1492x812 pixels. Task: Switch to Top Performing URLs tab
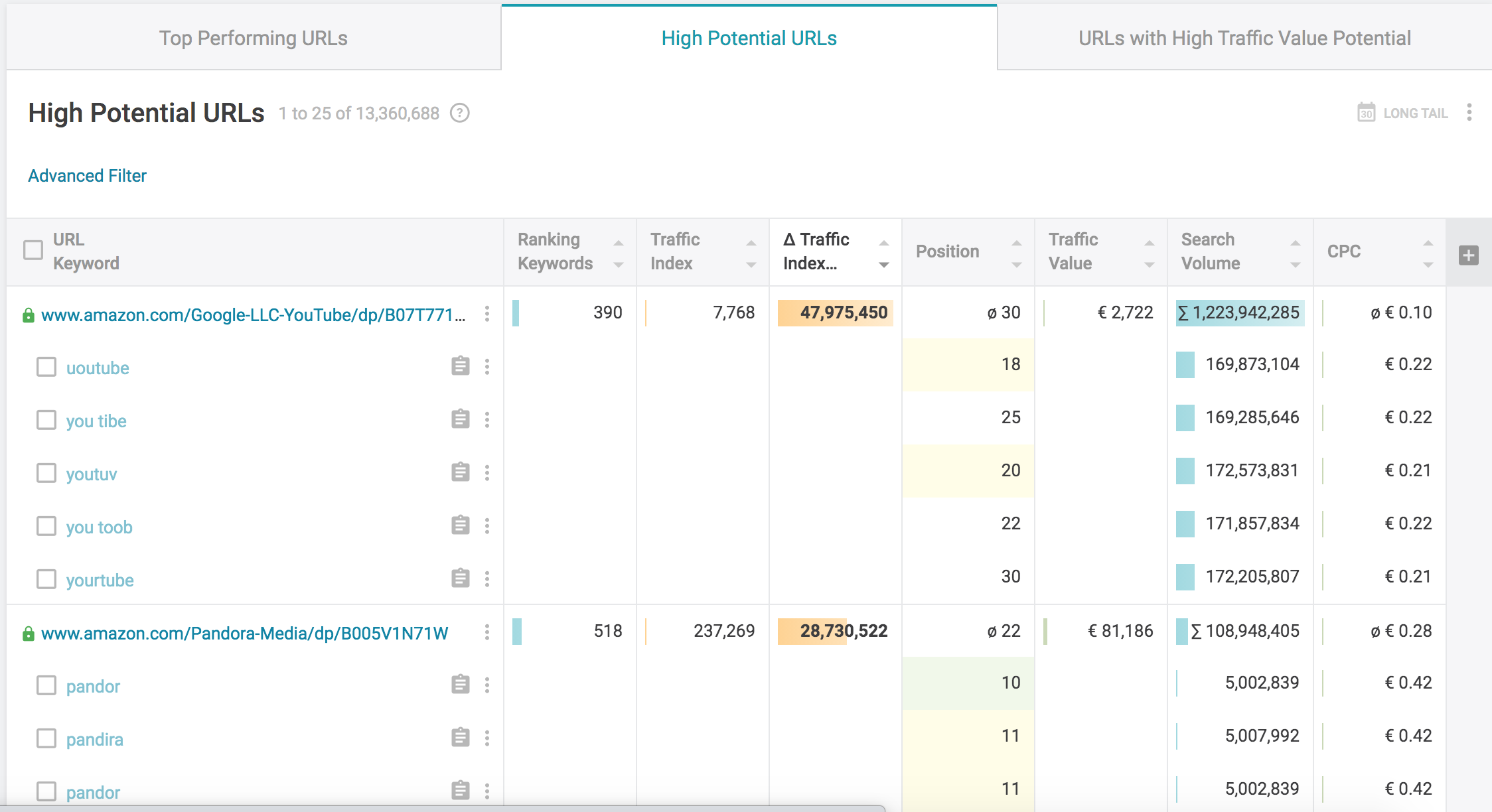pos(254,38)
